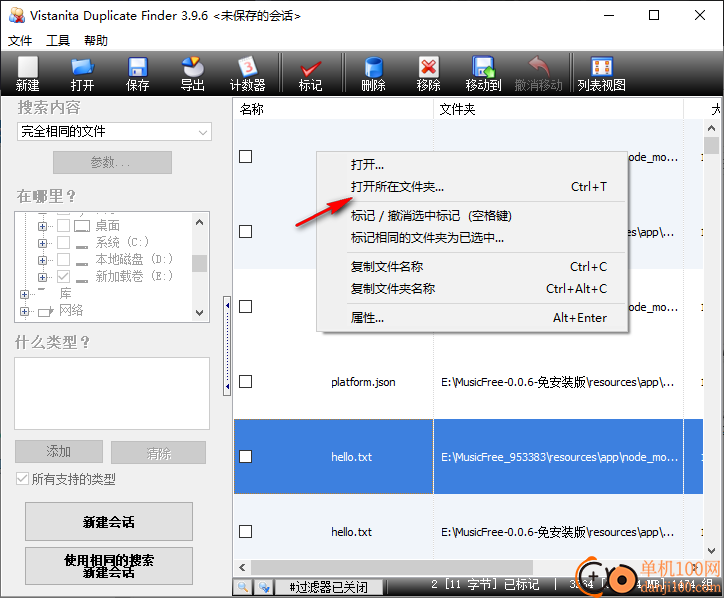The width and height of the screenshot is (724, 598).
Task: Click the 参数... button
Action: point(112,163)
